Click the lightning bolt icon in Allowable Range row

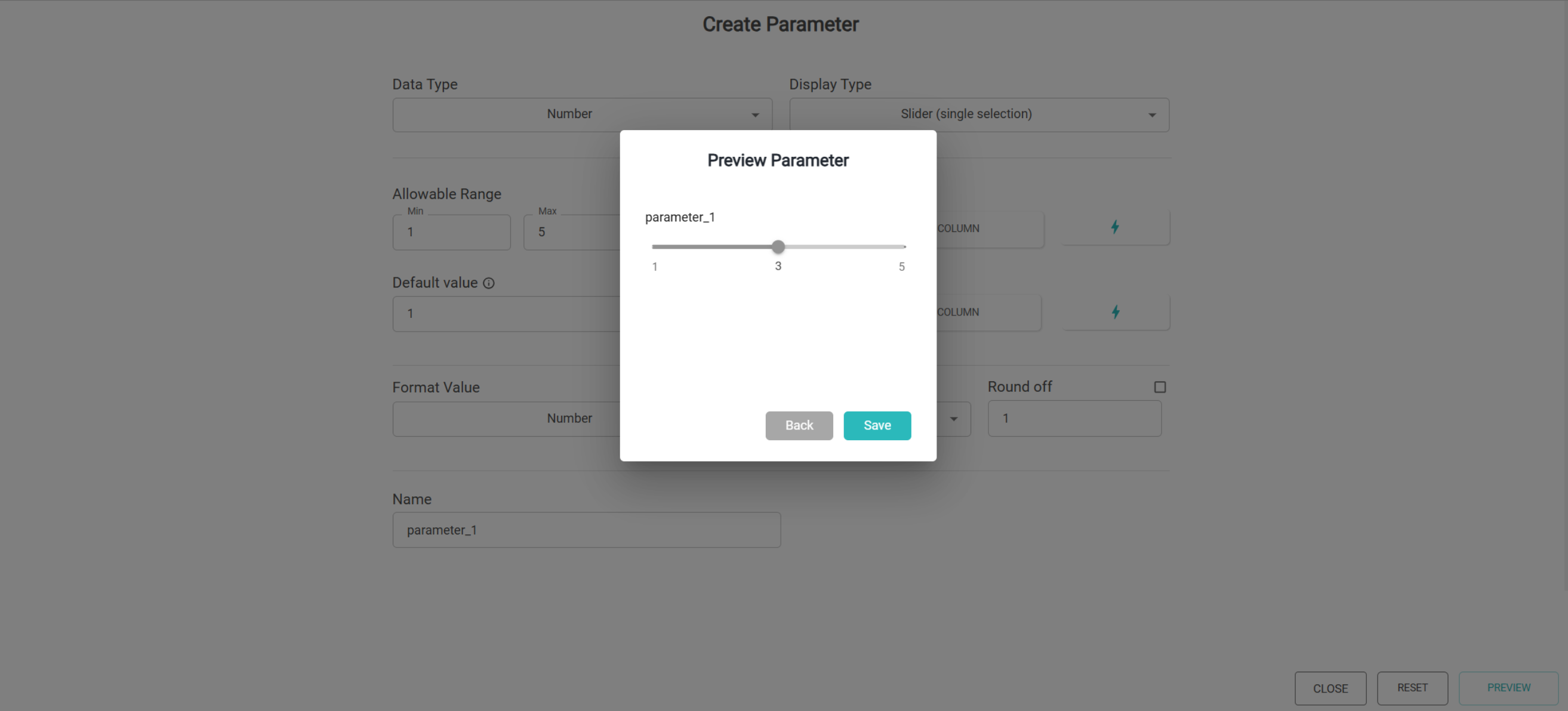1114,227
